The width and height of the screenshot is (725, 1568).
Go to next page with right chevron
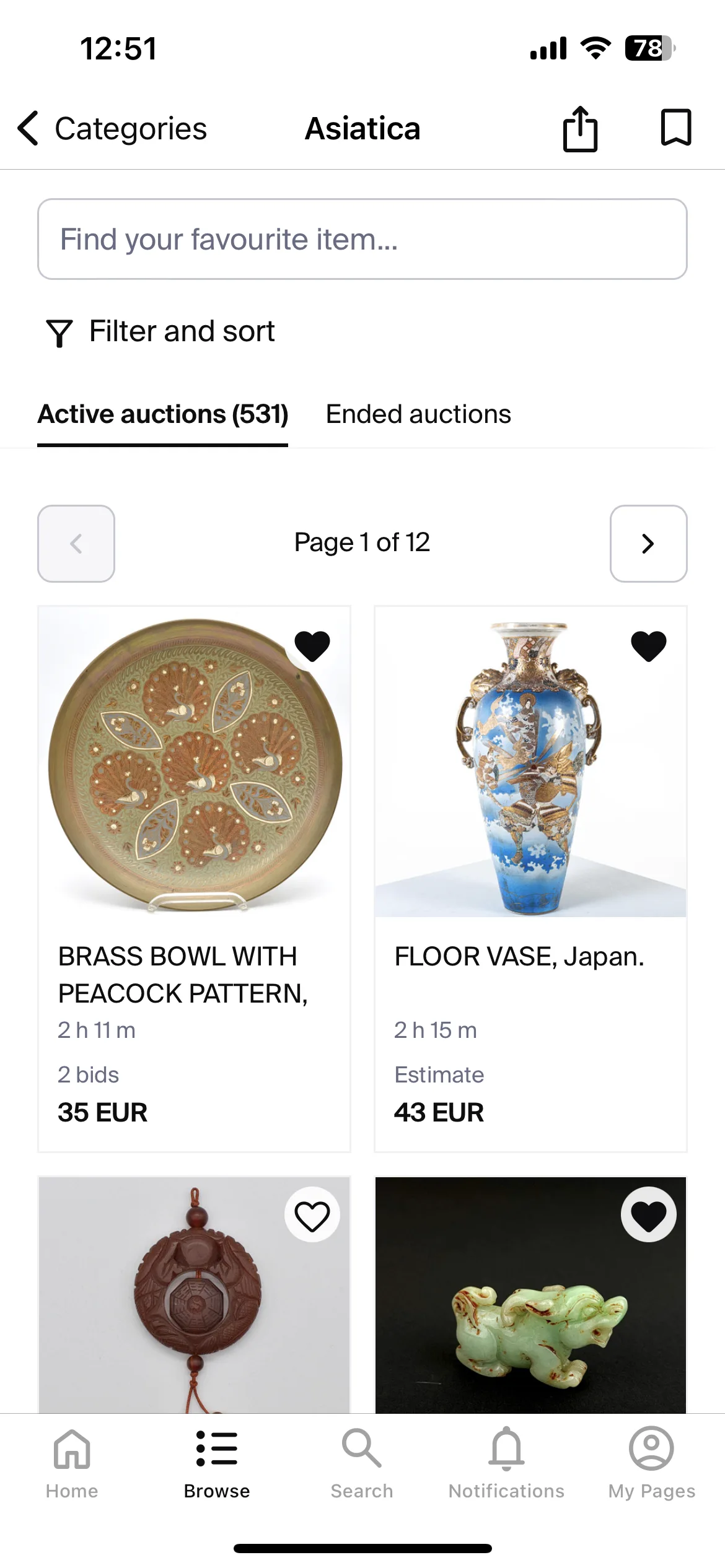point(649,544)
